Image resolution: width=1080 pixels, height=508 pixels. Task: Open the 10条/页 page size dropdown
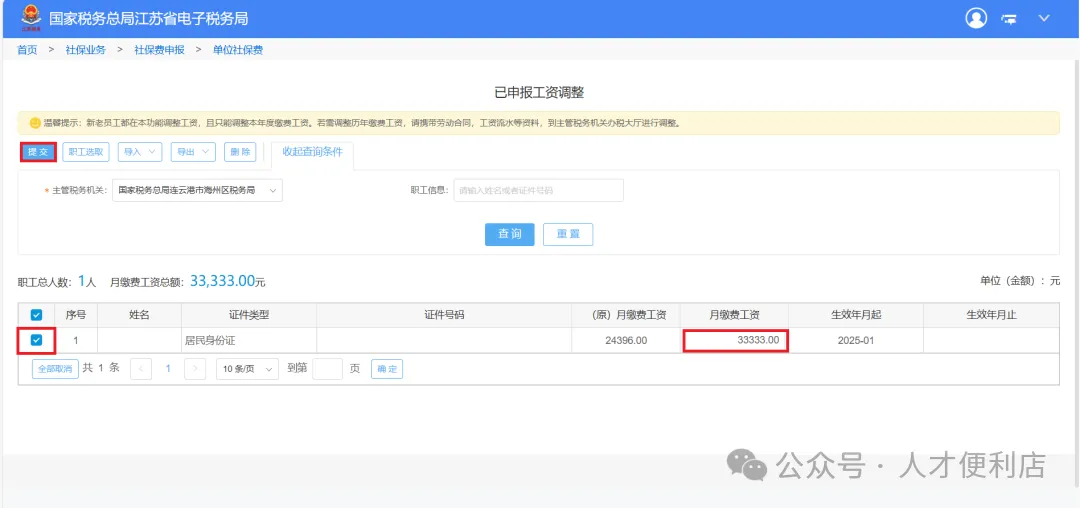coord(247,369)
